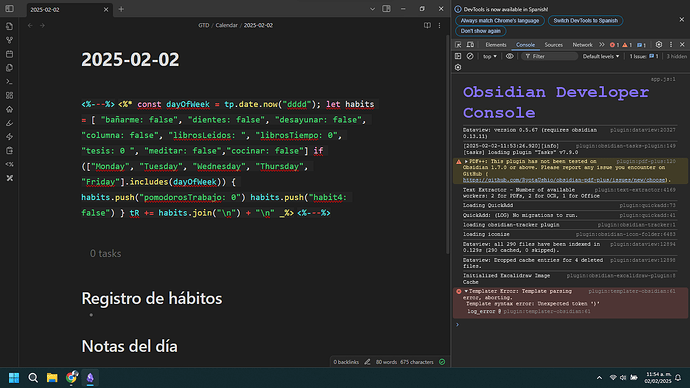Open the GTD breadcrumb folder
This screenshot has width=690, height=388.
point(203,26)
